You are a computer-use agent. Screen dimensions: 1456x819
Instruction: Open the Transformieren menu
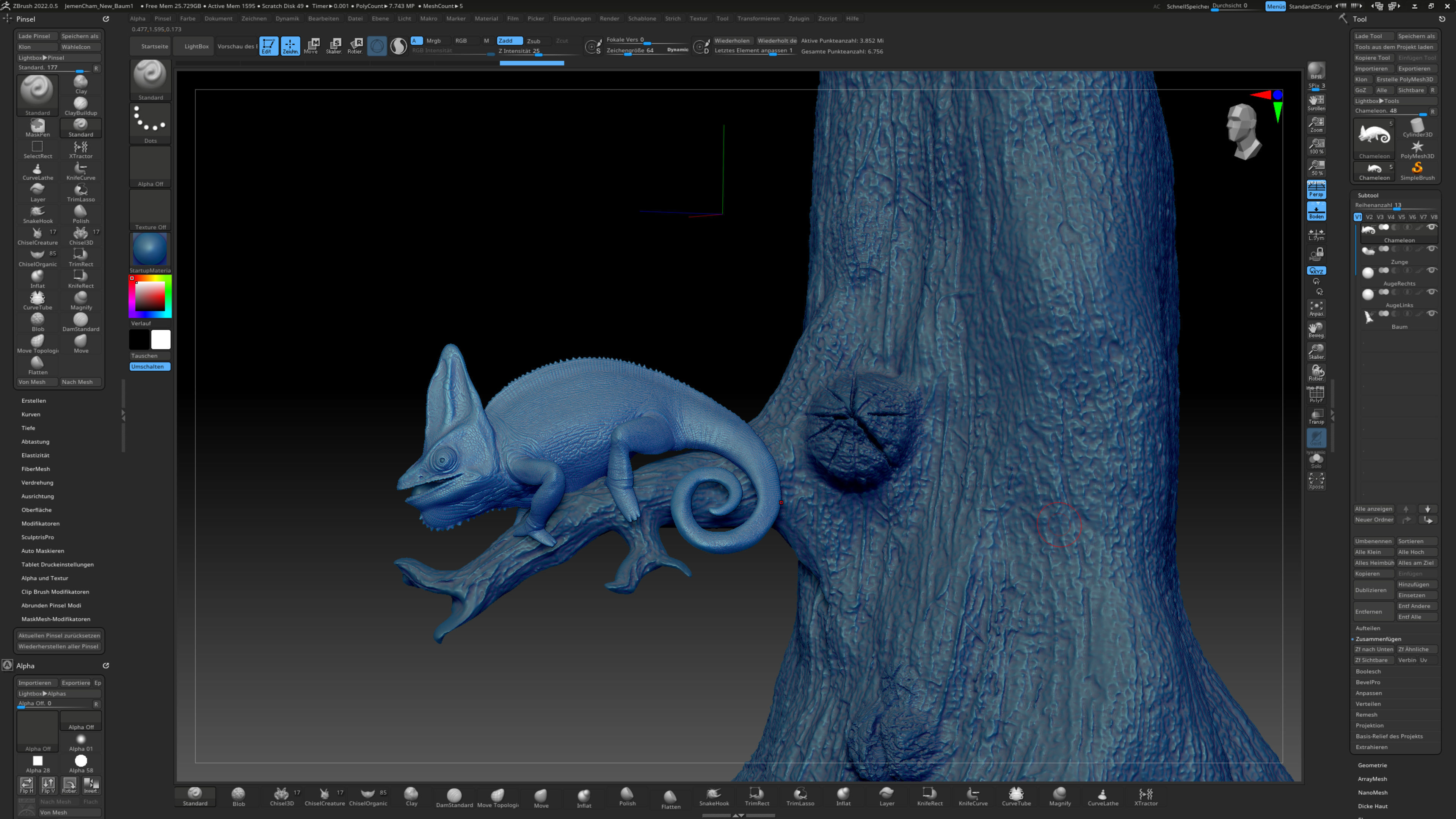pyautogui.click(x=758, y=19)
